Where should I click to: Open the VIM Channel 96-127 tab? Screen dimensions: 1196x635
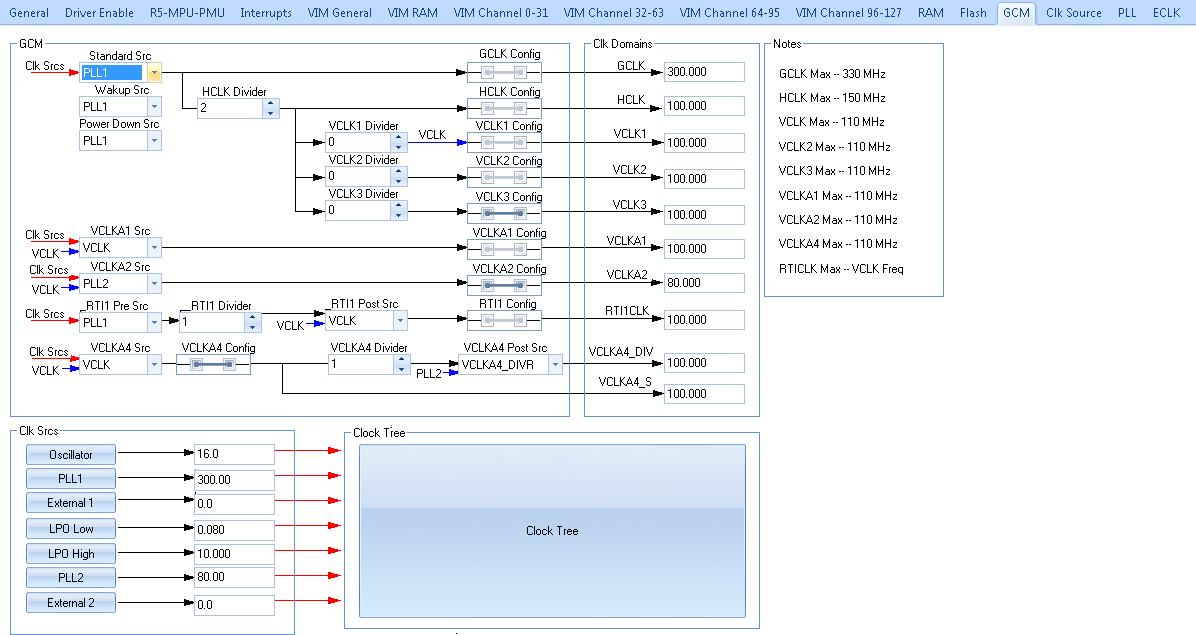848,13
